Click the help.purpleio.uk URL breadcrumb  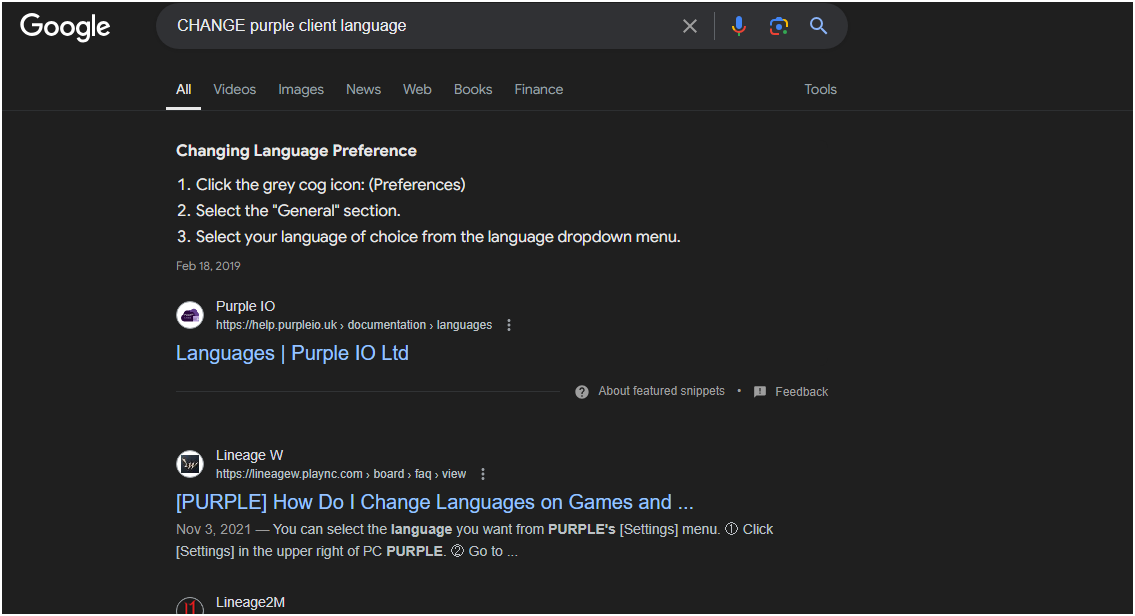pyautogui.click(x=354, y=325)
